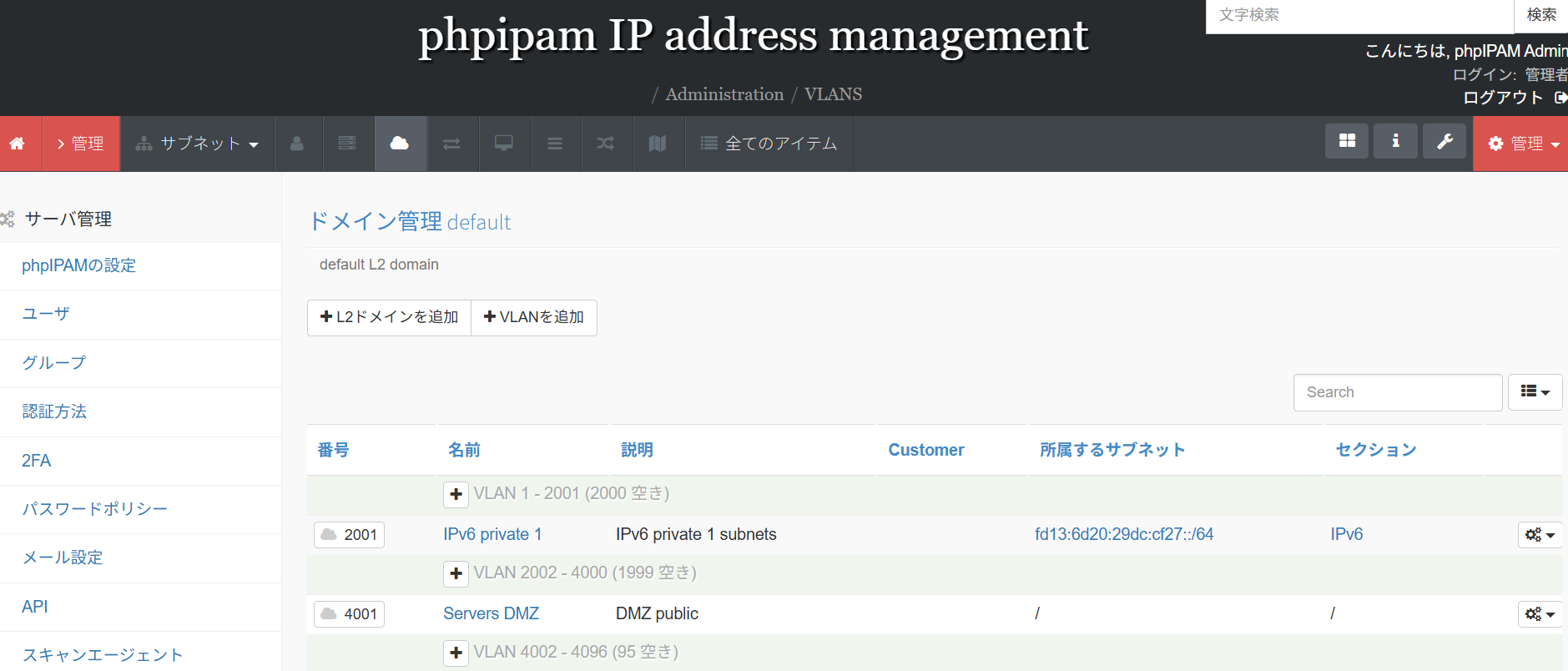Focus the 文字検索 search field
The image size is (1568, 671).
[x=1359, y=15]
